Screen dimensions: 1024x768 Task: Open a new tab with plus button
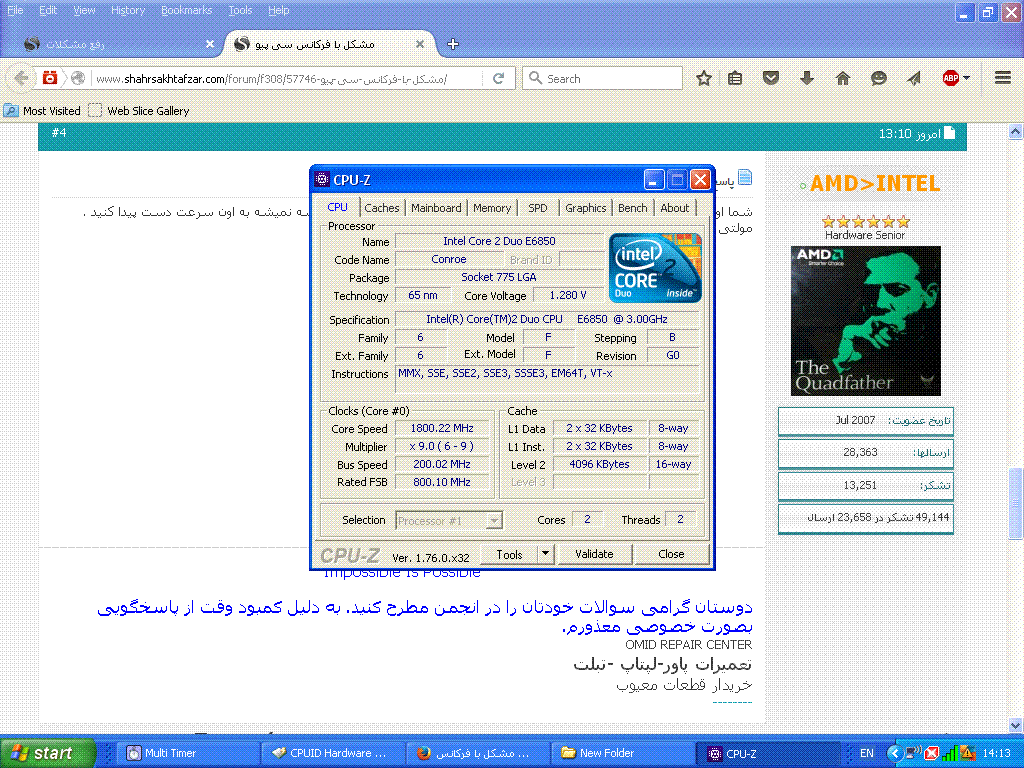[453, 44]
